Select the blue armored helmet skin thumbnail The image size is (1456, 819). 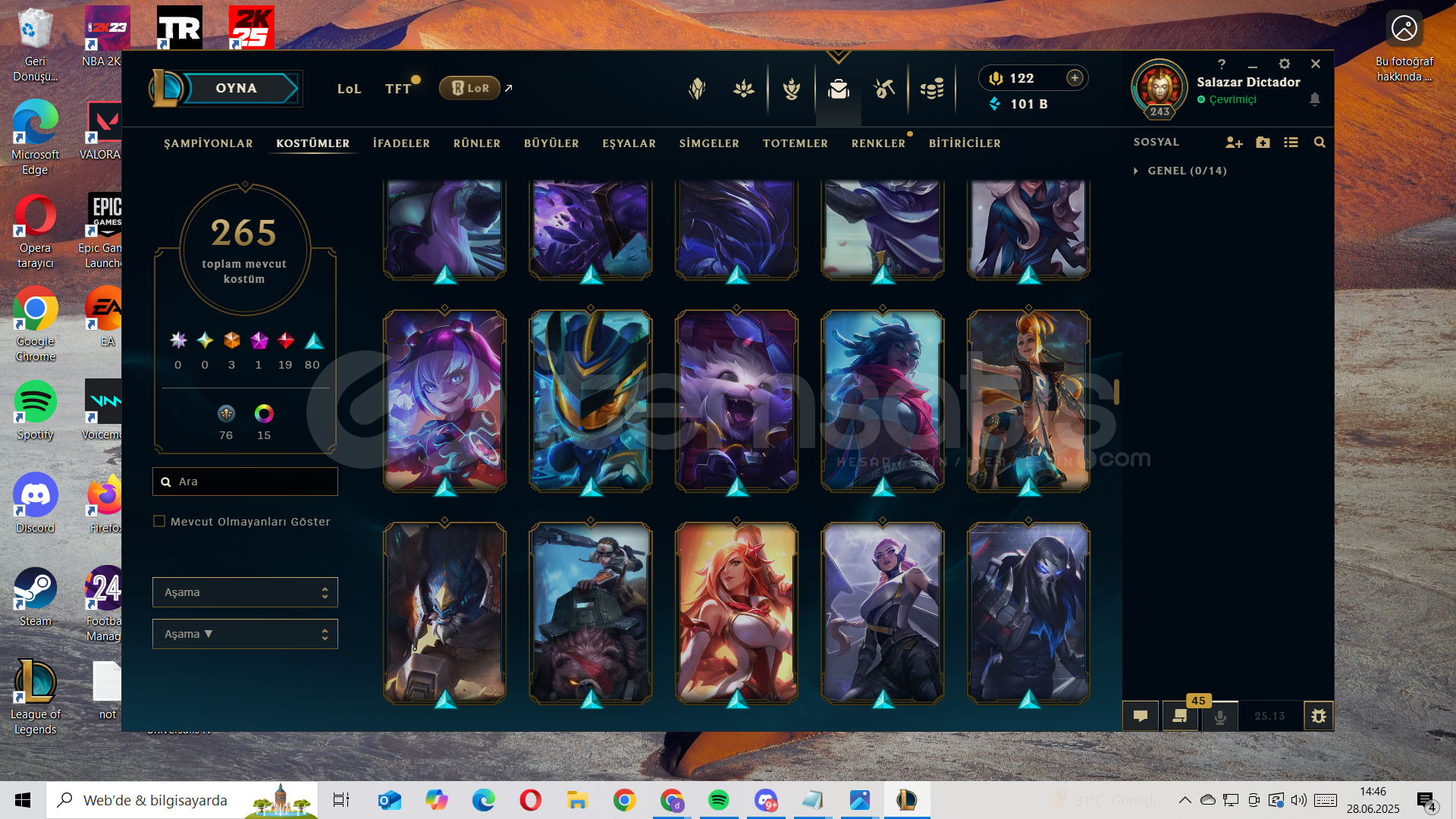click(591, 400)
